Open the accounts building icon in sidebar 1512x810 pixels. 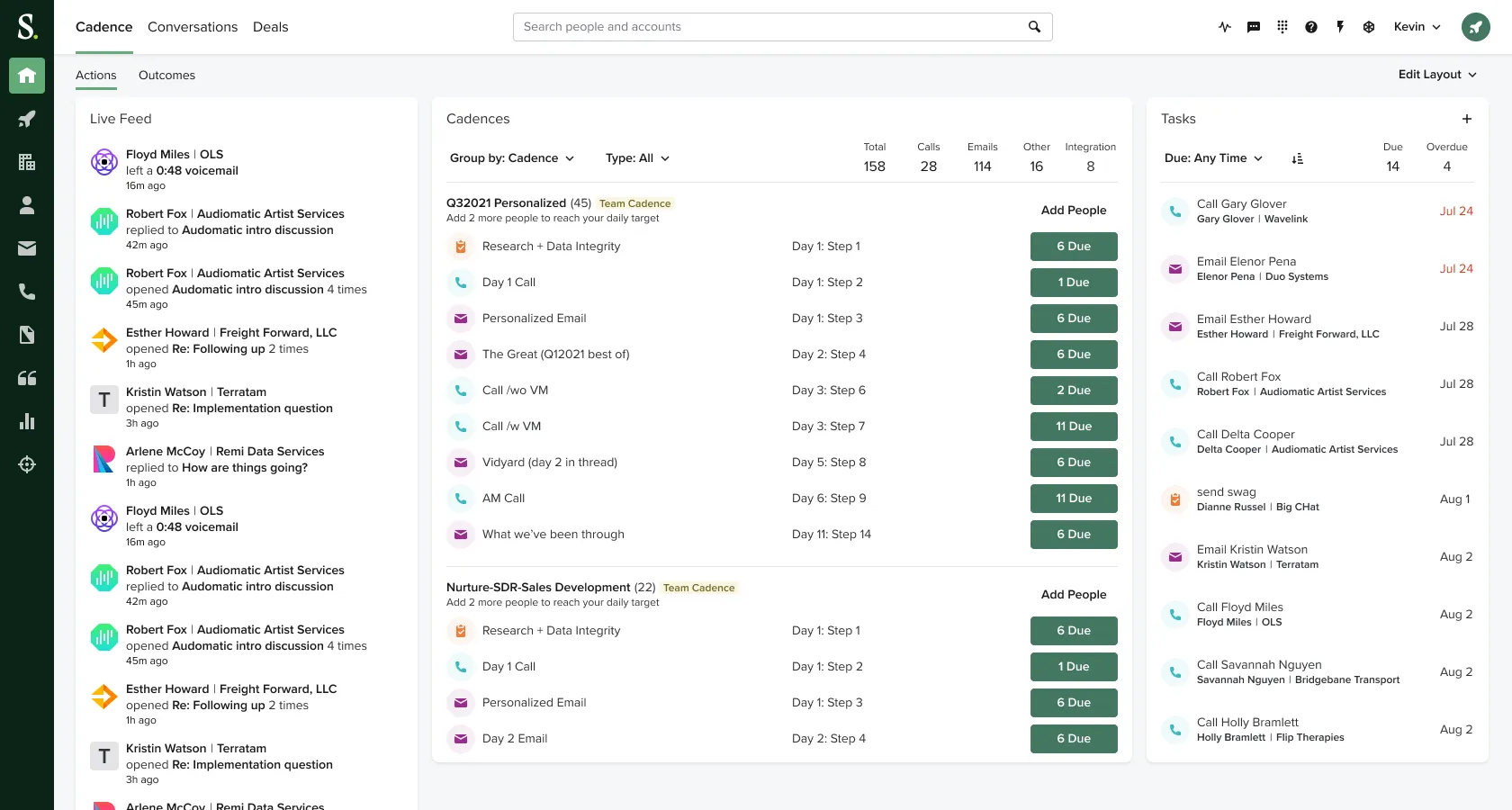click(x=27, y=162)
